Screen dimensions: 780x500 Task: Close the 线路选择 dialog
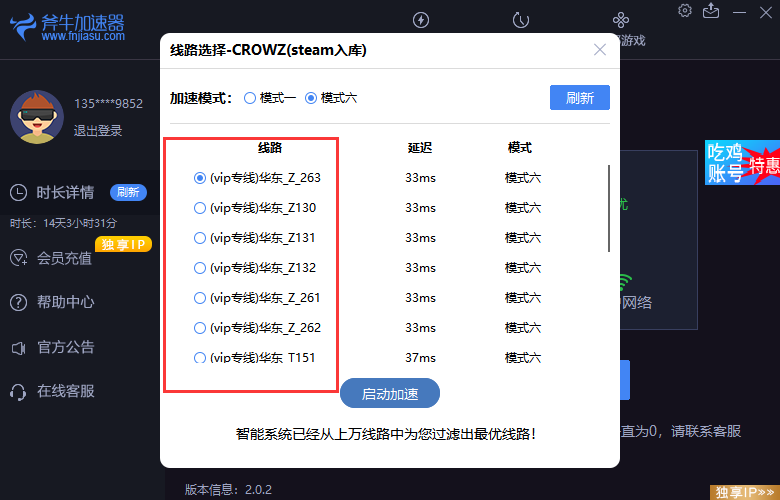click(x=600, y=50)
